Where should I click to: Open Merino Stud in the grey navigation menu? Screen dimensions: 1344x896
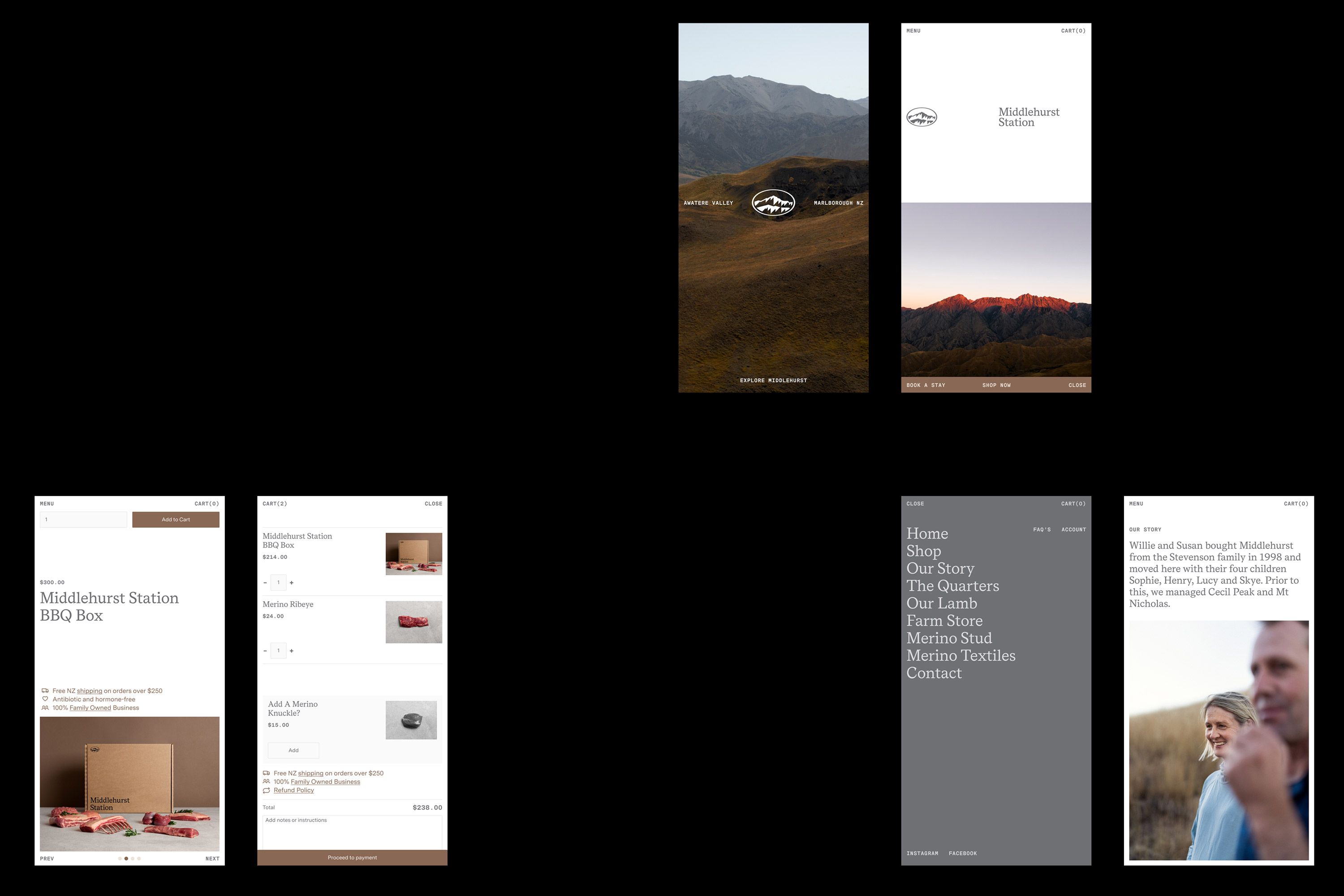pyautogui.click(x=949, y=638)
